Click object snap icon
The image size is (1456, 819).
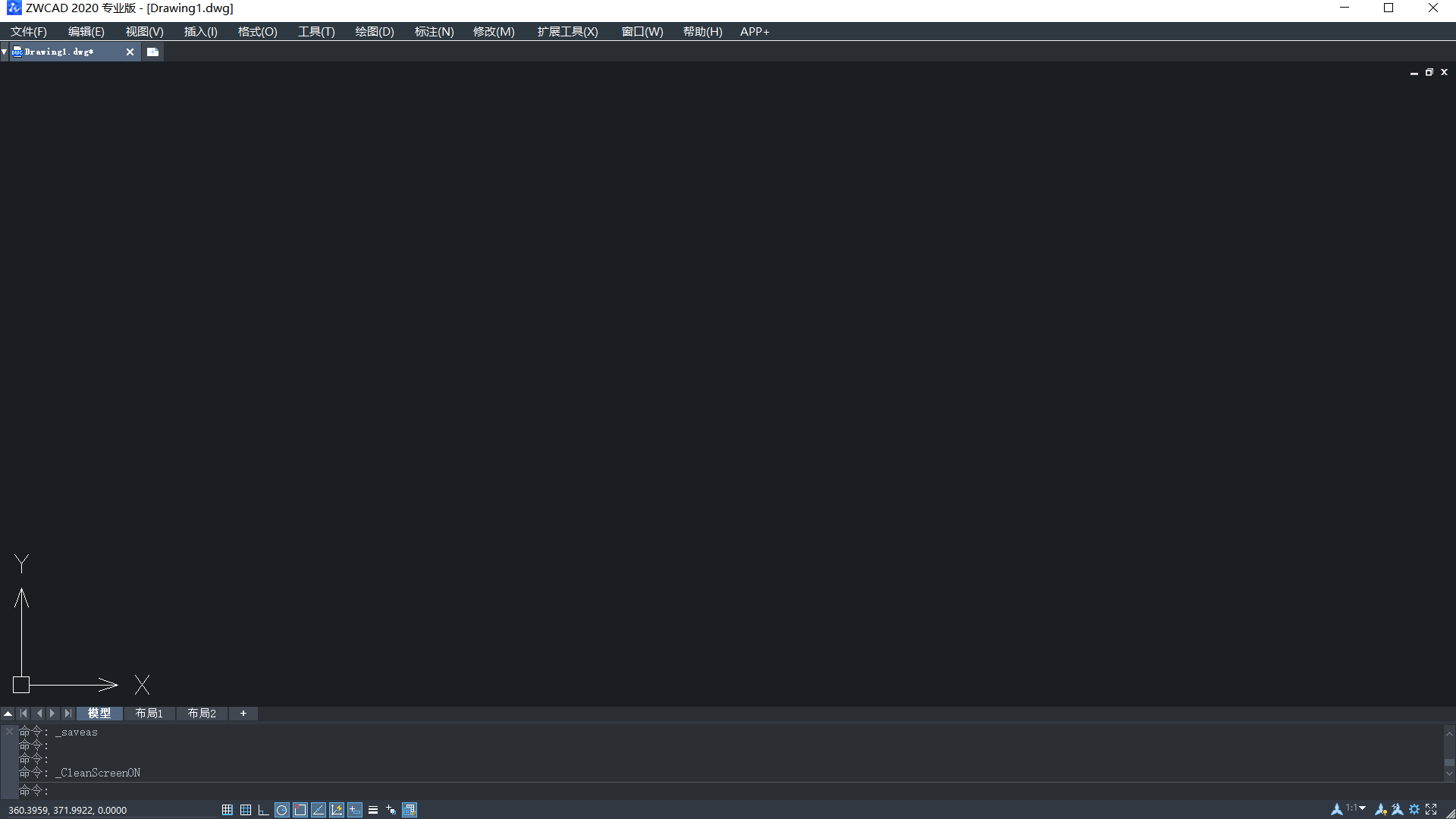click(x=300, y=810)
